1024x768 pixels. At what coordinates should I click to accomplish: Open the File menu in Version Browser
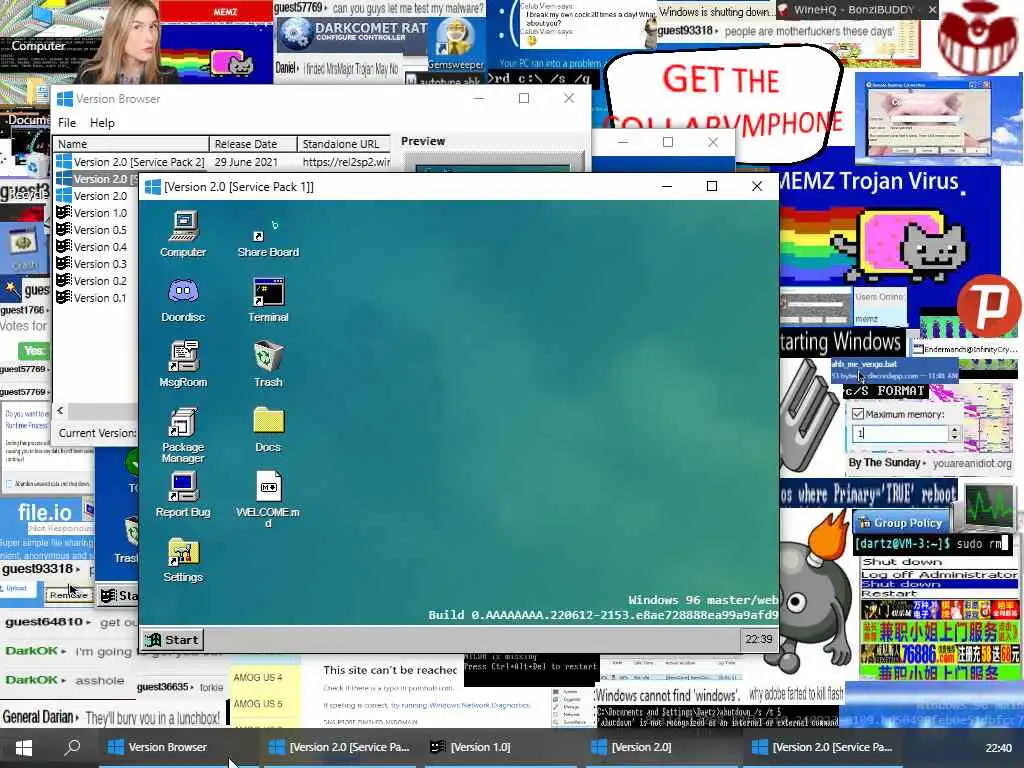coord(67,123)
